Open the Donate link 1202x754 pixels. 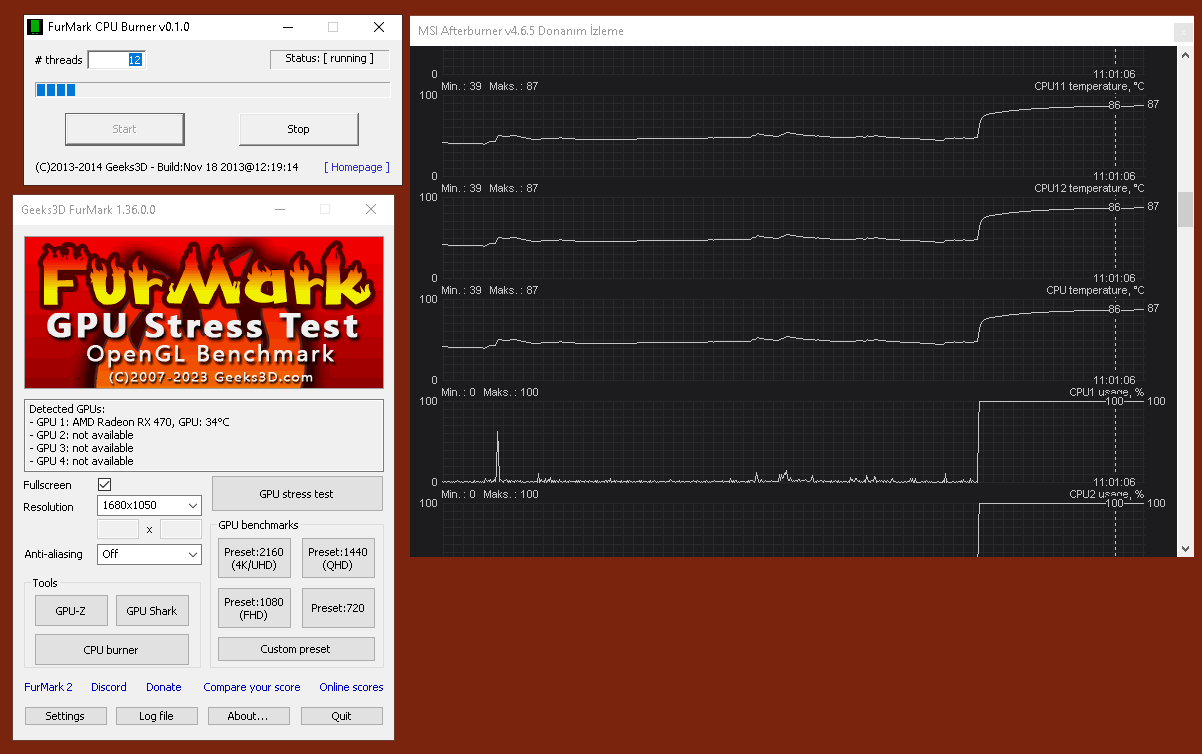(164, 687)
